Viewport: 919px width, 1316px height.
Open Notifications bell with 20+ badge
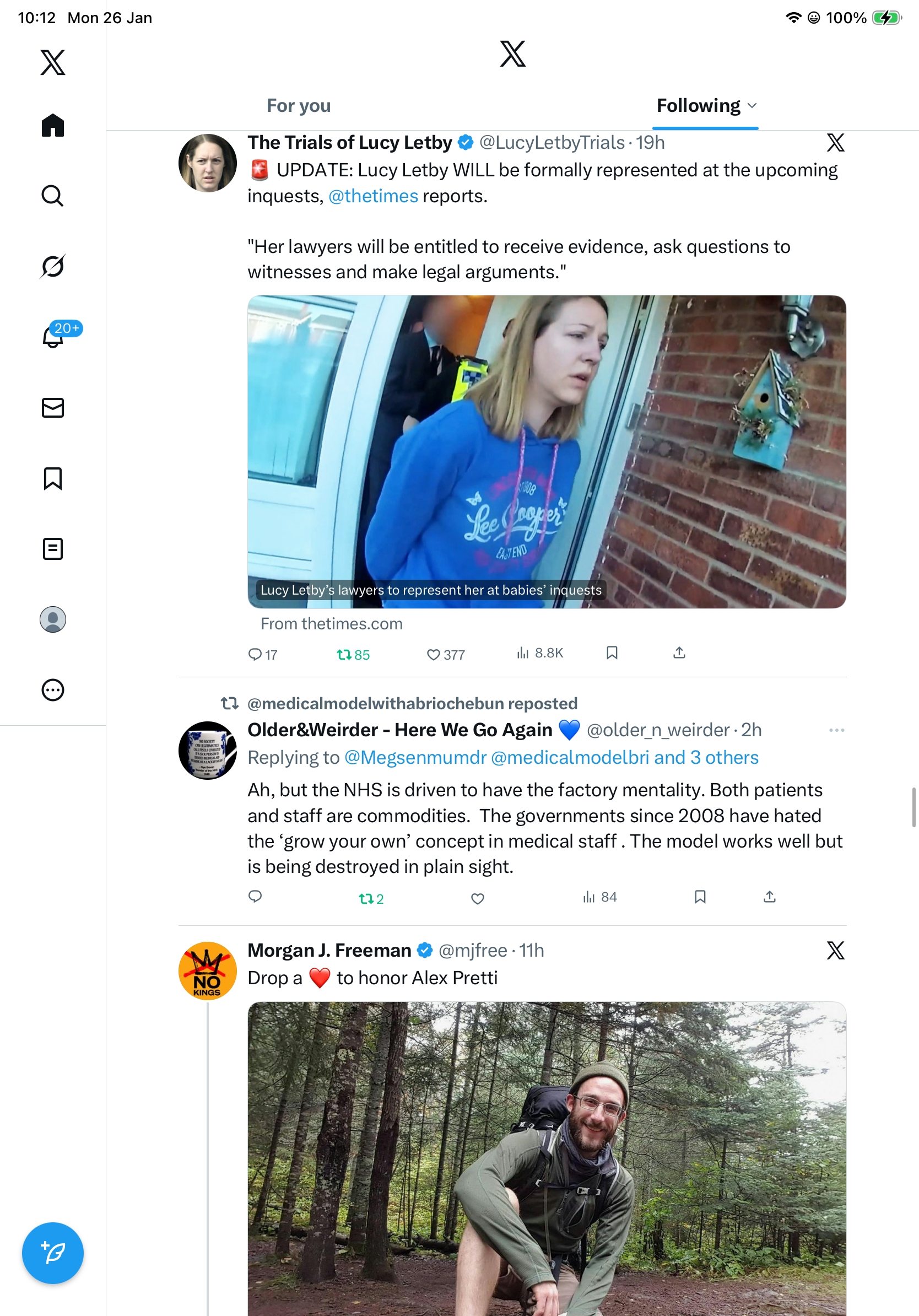[x=53, y=337]
